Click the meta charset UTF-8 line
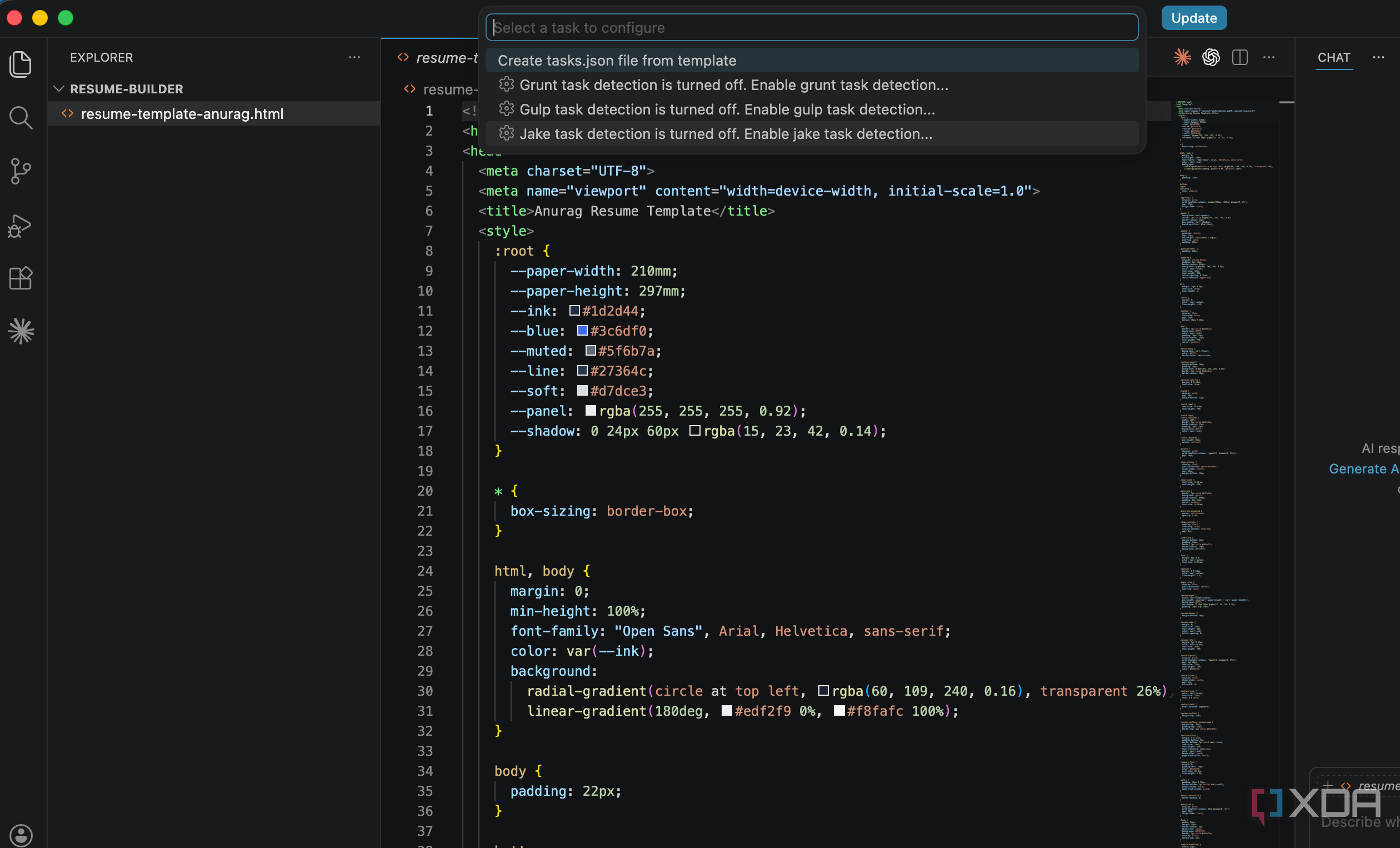 (x=566, y=171)
